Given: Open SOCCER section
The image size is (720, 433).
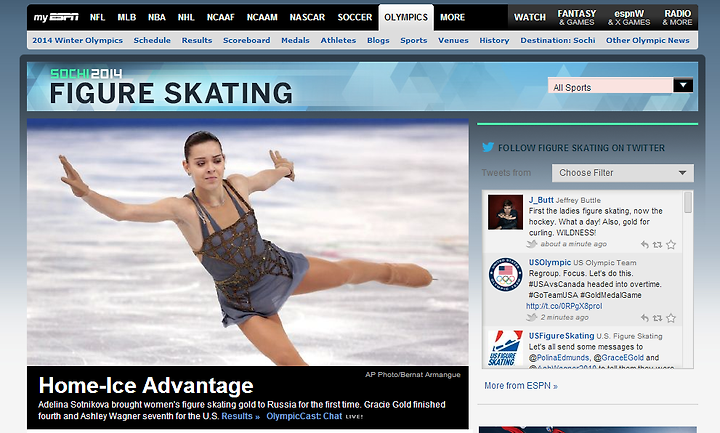Looking at the screenshot, I should [x=354, y=17].
